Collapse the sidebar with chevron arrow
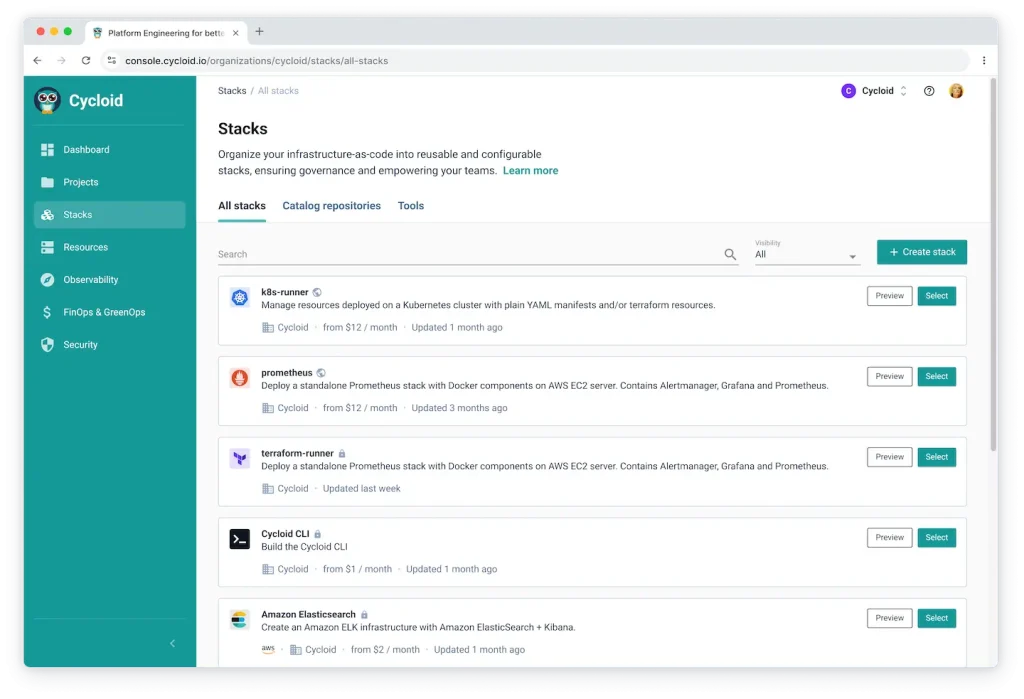 (172, 643)
